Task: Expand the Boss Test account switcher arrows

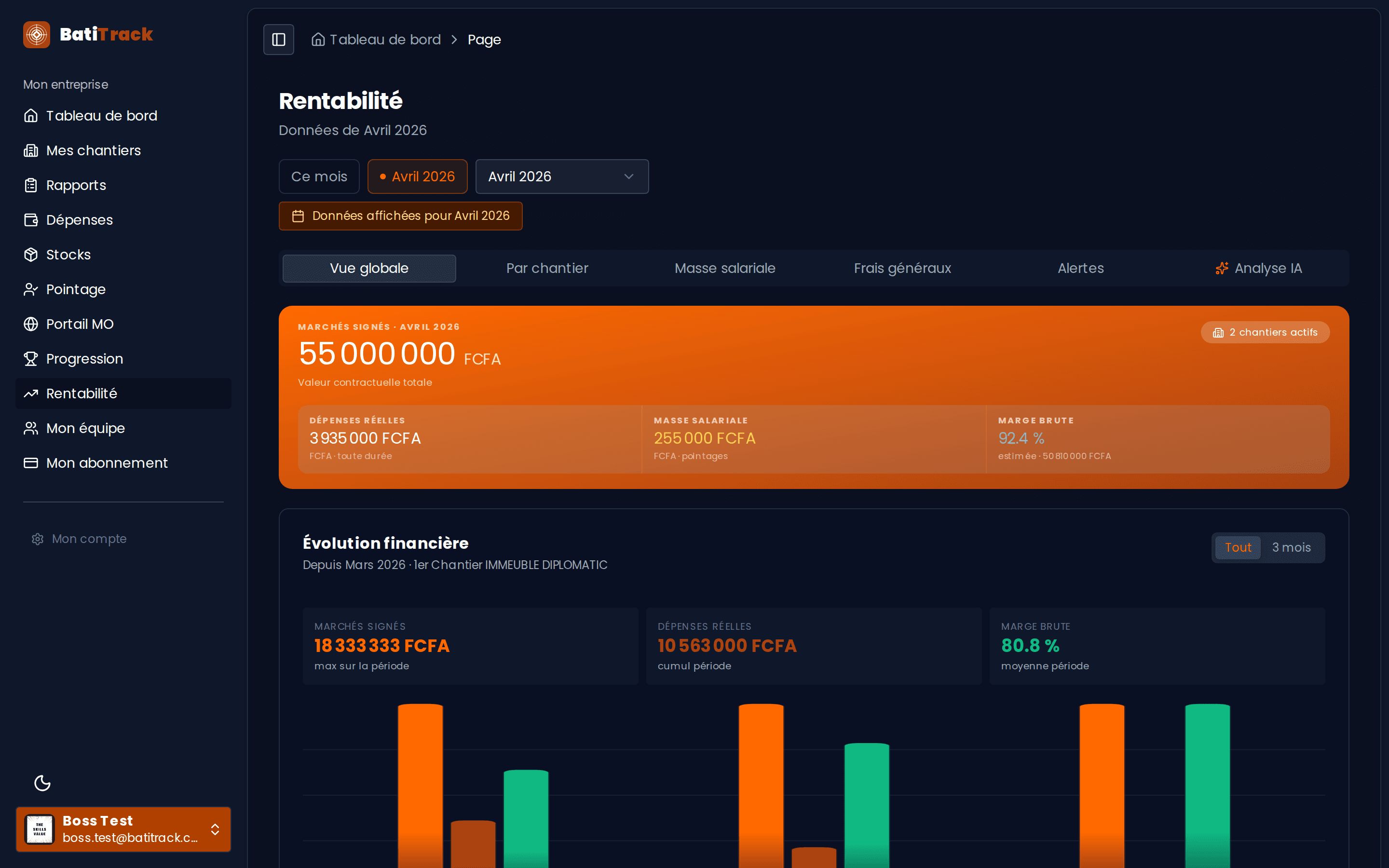Action: tap(215, 829)
